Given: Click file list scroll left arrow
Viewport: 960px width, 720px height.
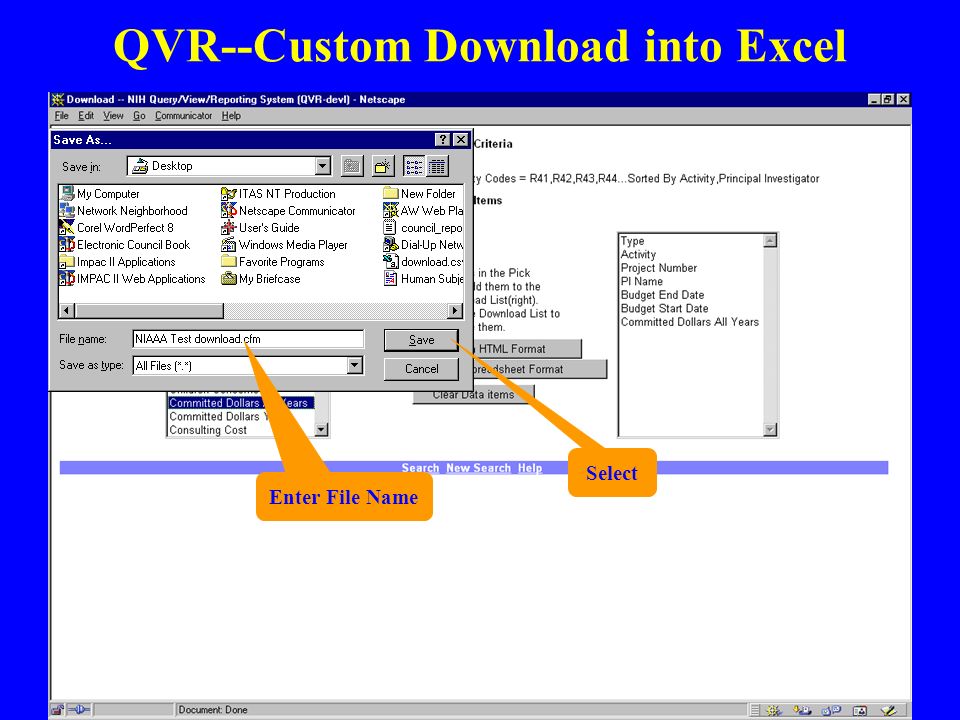Looking at the screenshot, I should point(67,310).
